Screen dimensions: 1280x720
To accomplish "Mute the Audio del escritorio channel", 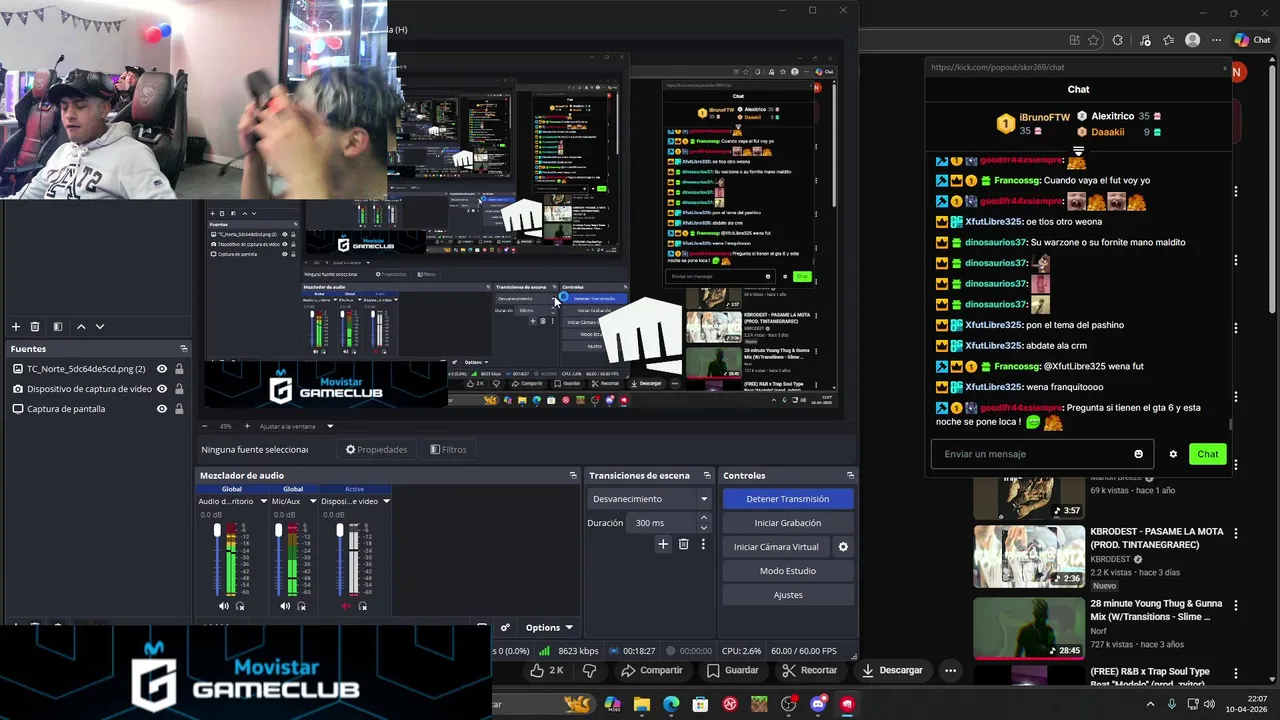I will coord(224,606).
